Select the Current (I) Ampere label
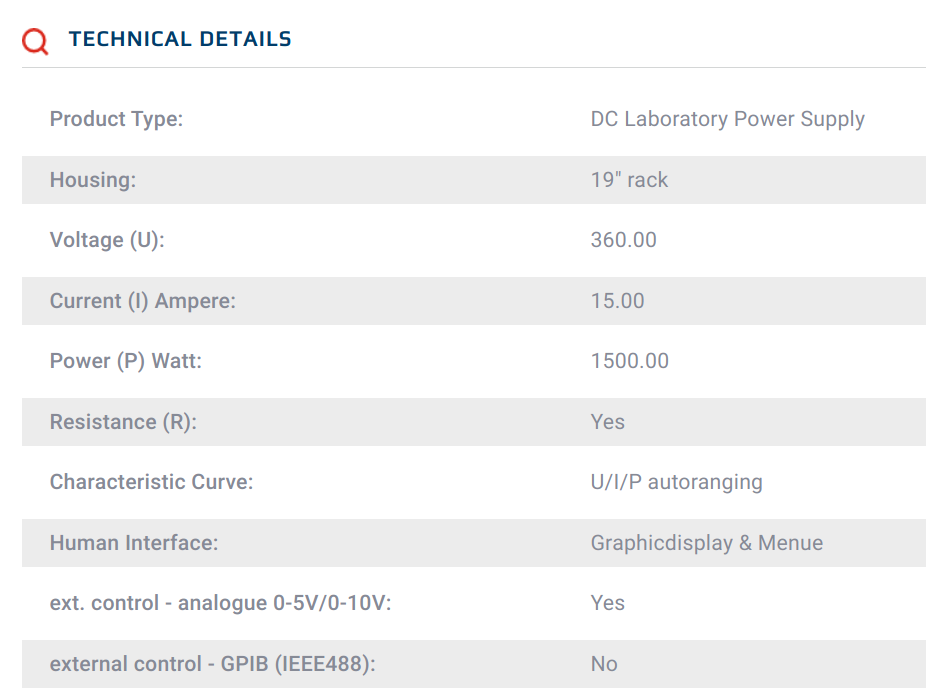Image resolution: width=926 pixels, height=695 pixels. [142, 301]
